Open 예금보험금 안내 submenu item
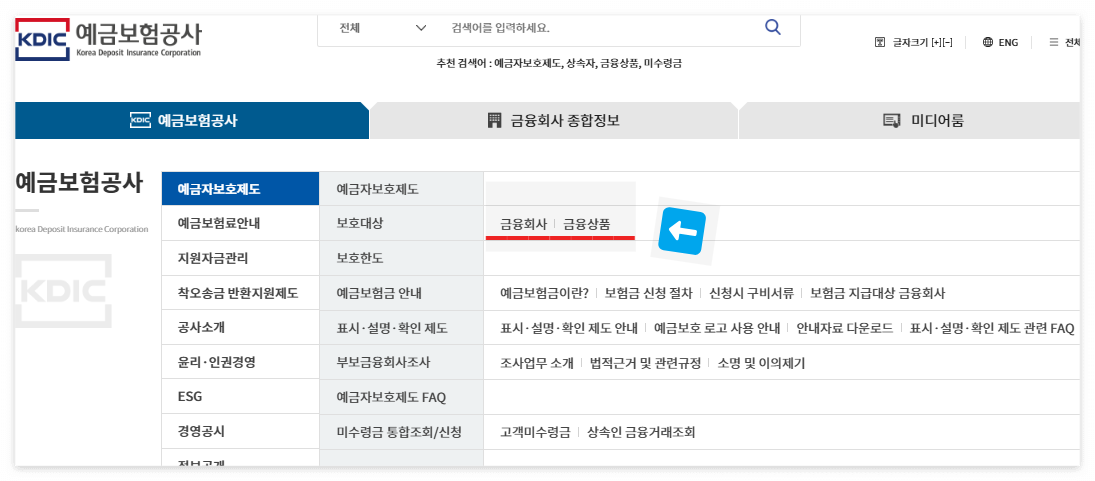The width and height of the screenshot is (1095, 481). [x=402, y=293]
